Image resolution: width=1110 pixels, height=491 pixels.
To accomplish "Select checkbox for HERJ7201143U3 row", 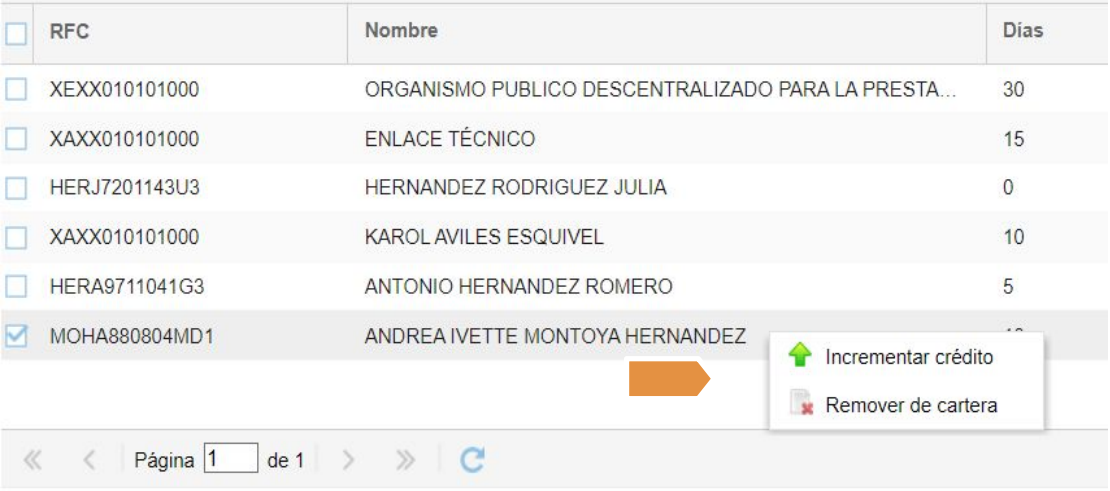I will coord(16,188).
